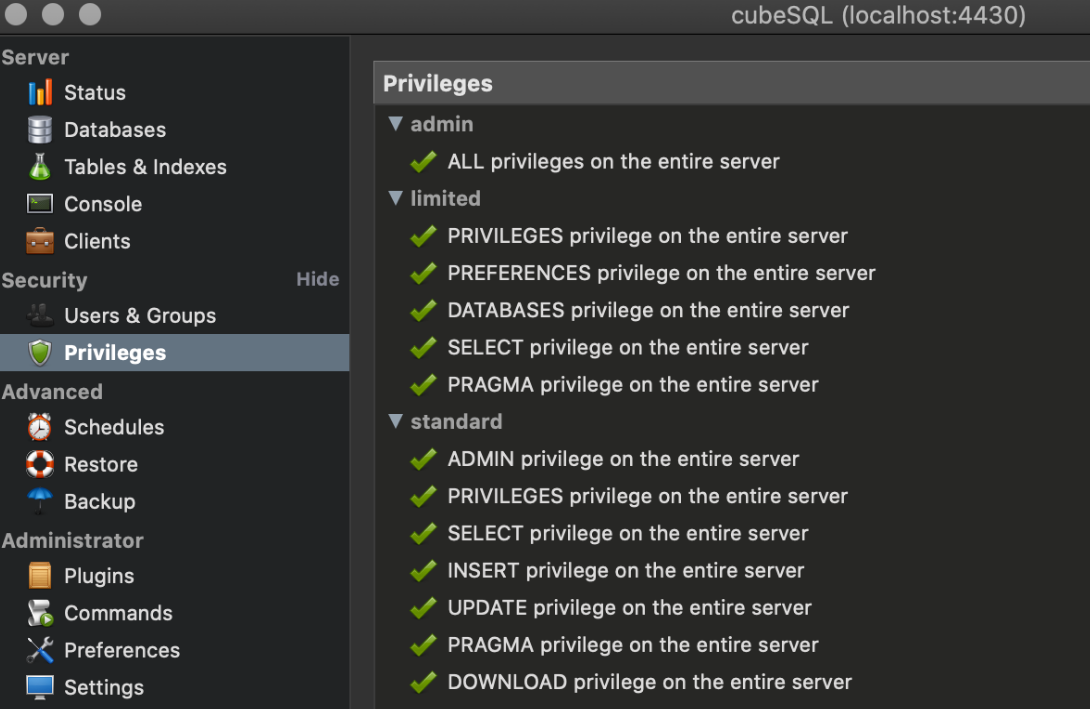The image size is (1090, 709).
Task: Select the Commands label in sidebar
Action: pyautogui.click(x=118, y=613)
